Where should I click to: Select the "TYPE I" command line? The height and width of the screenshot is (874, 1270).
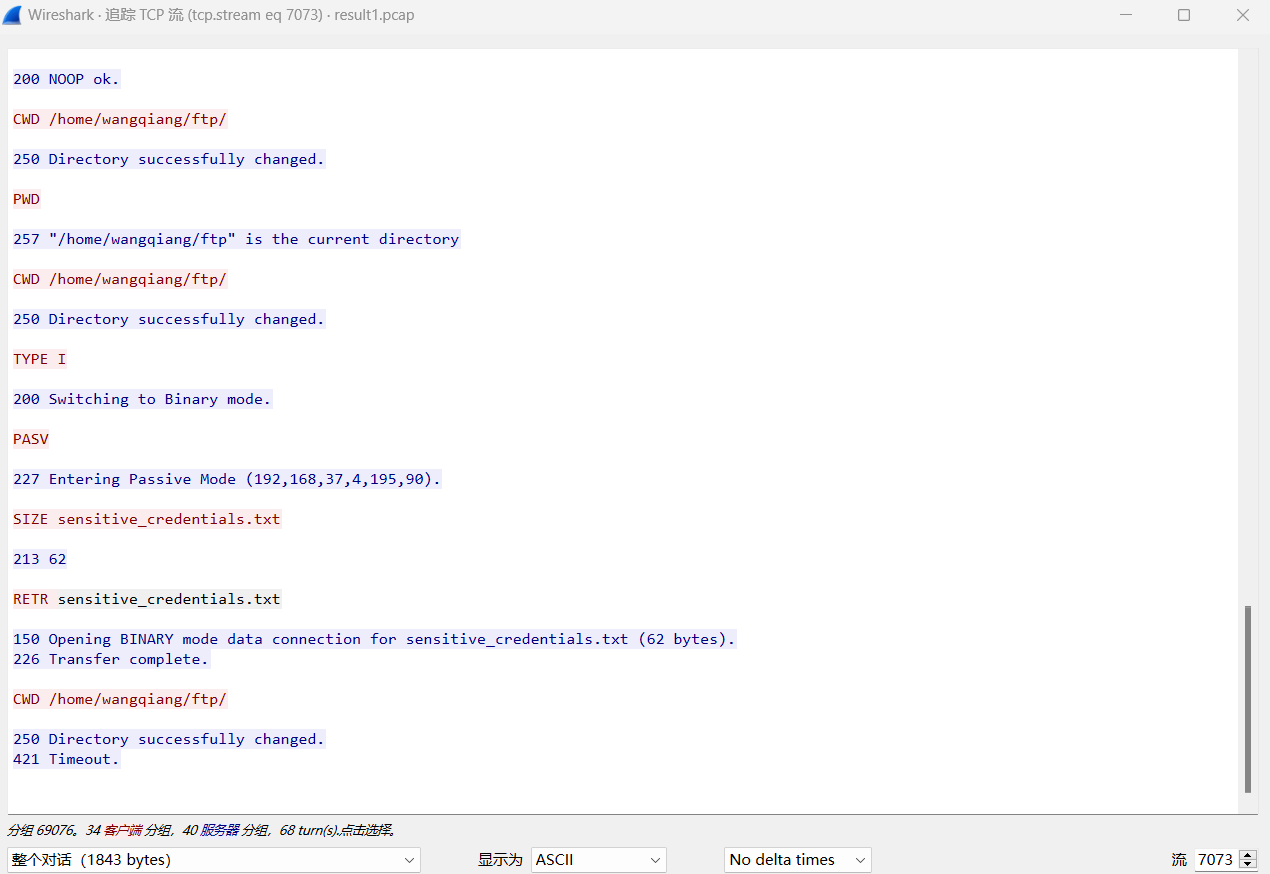[39, 359]
